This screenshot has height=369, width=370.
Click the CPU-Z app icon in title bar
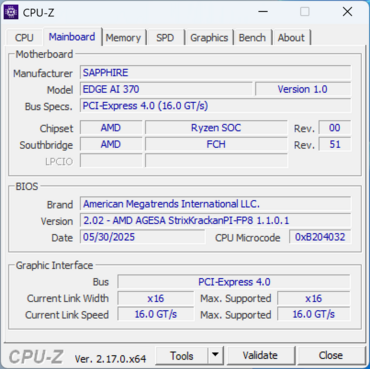click(x=11, y=12)
